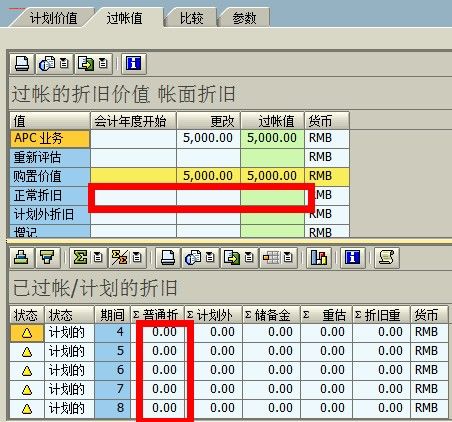Click the print icon in upper toolbar
The image size is (452, 422).
22,63
